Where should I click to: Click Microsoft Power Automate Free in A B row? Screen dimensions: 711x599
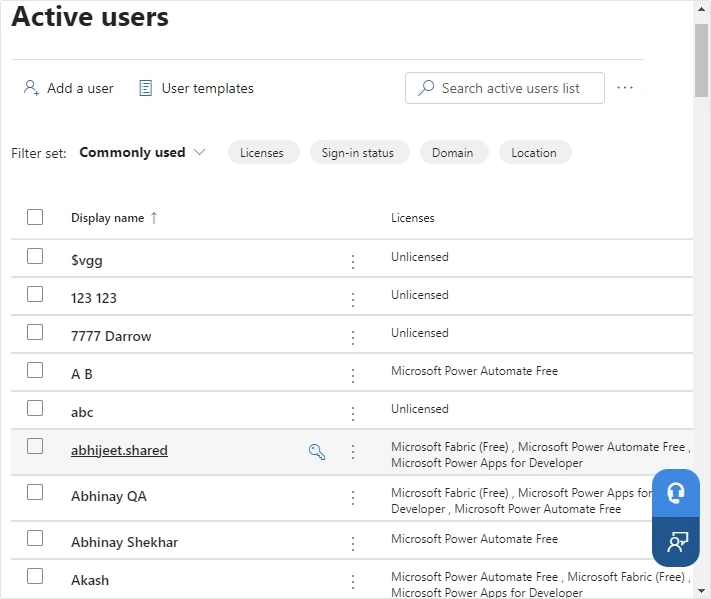[x=474, y=371]
